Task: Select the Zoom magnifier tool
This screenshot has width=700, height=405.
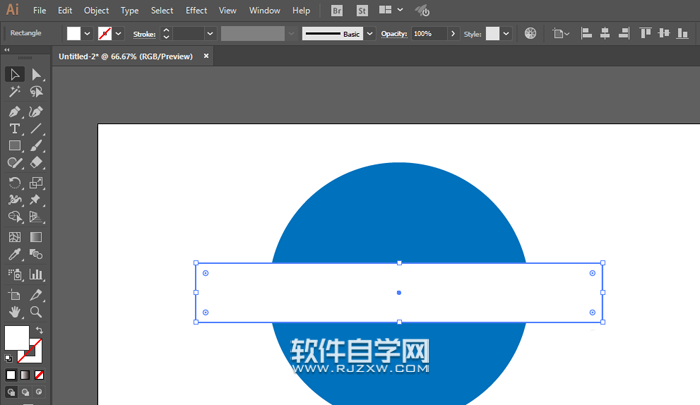Action: (x=36, y=312)
